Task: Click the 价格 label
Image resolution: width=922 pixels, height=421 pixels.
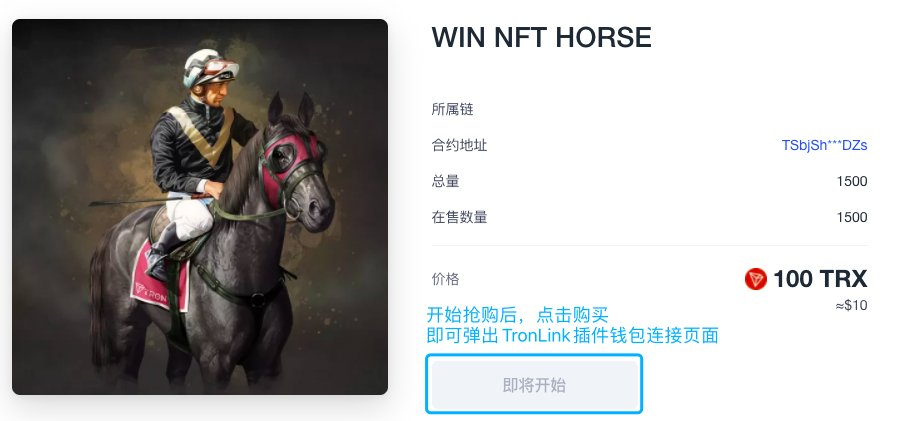Action: pyautogui.click(x=445, y=279)
